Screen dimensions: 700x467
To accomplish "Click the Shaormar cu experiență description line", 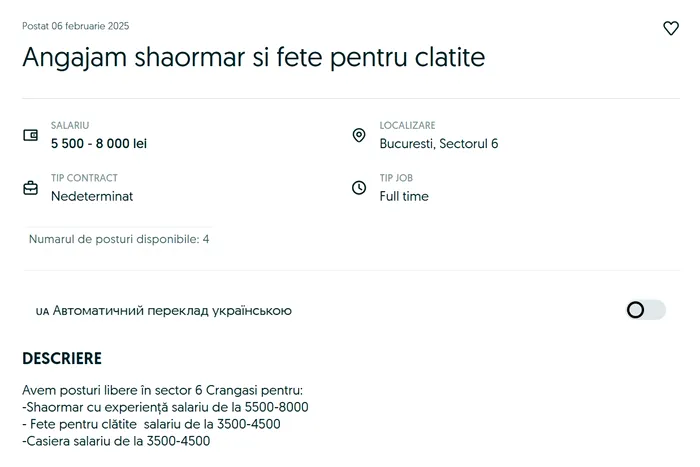I will click(165, 407).
